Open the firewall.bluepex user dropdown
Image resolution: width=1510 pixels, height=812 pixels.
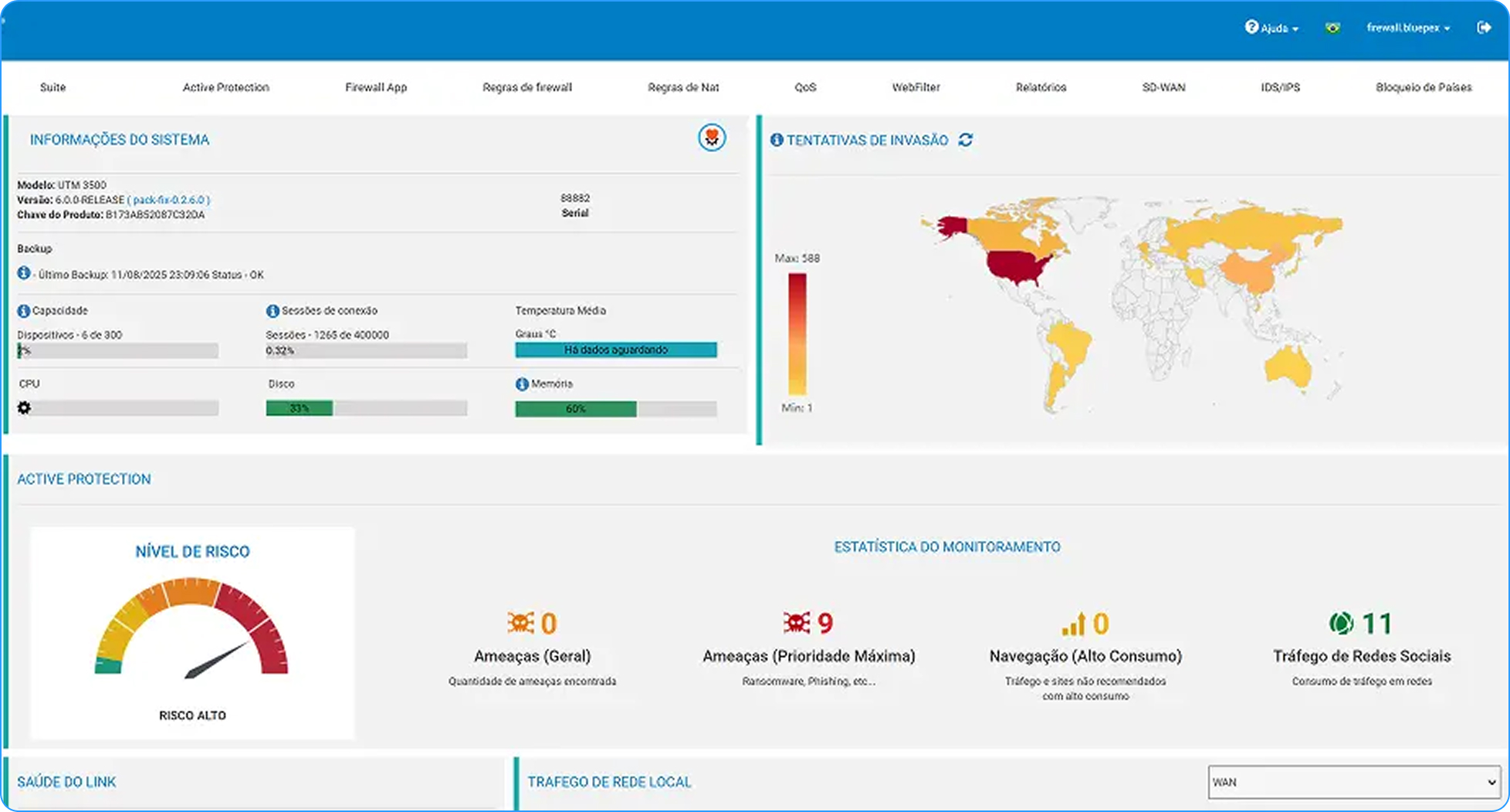pos(1408,28)
